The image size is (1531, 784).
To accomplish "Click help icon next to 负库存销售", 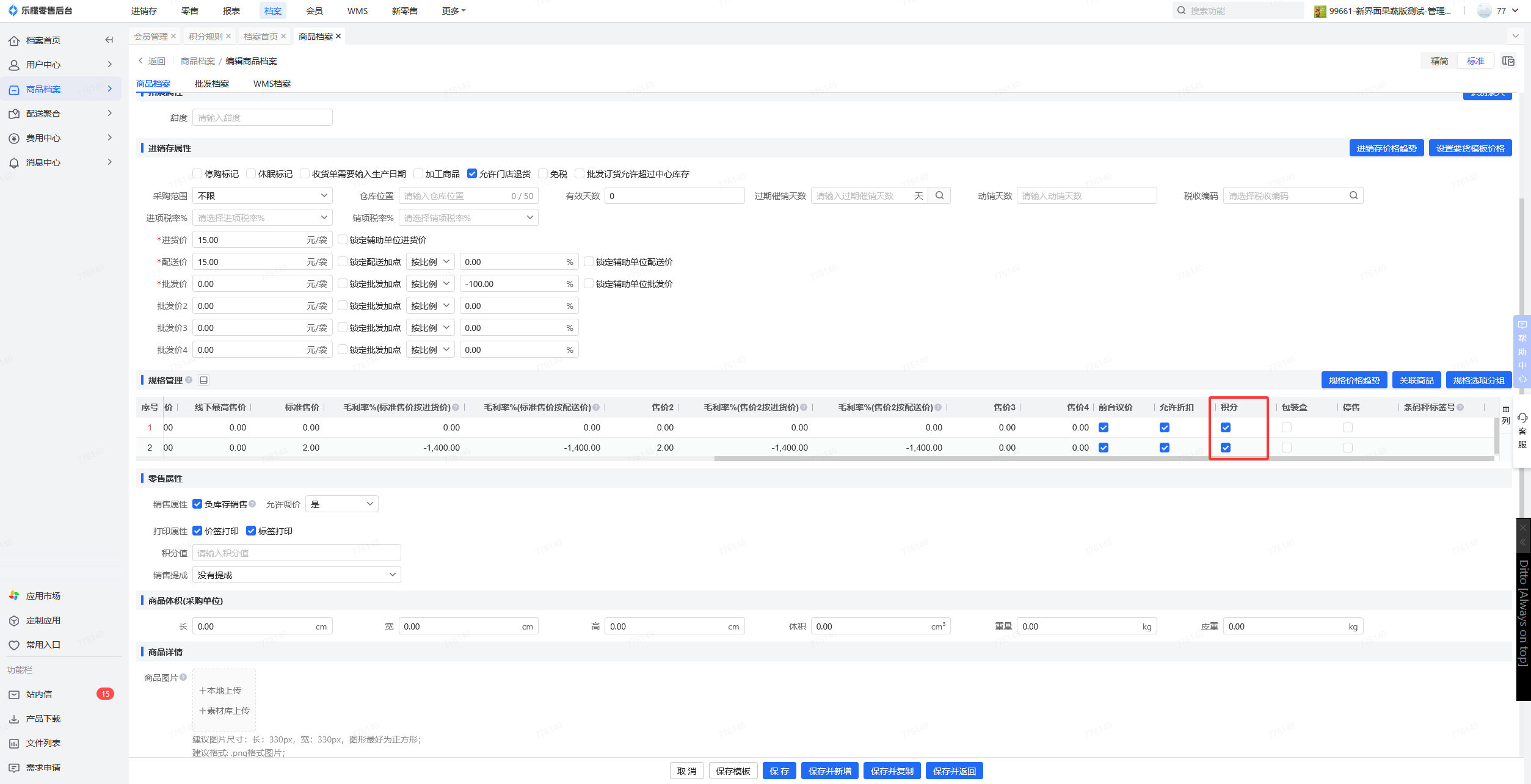I will pos(252,504).
